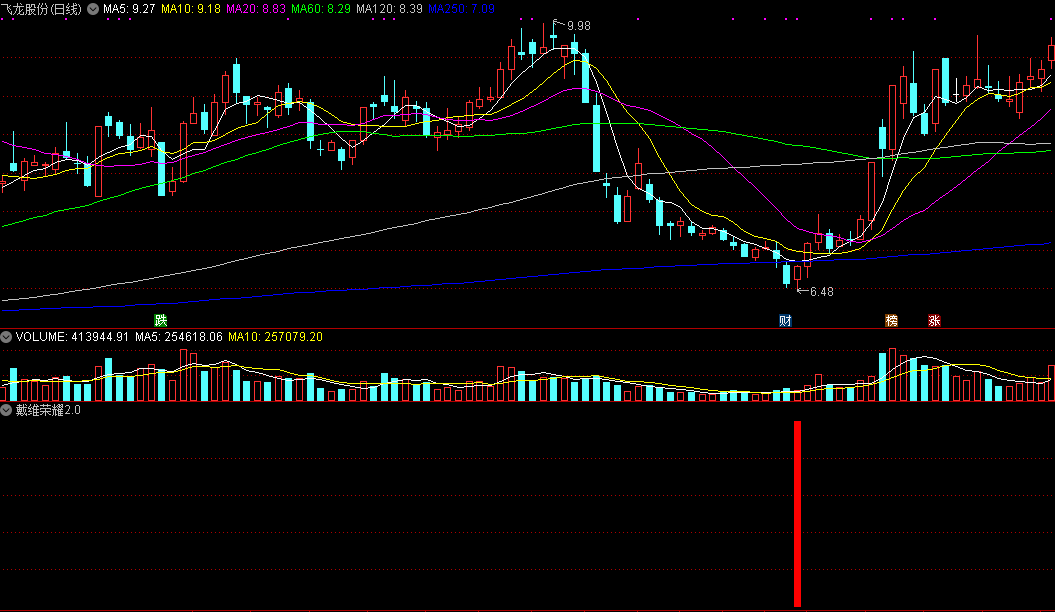Click the blue MA250 average label
The image size is (1055, 612).
461,8
